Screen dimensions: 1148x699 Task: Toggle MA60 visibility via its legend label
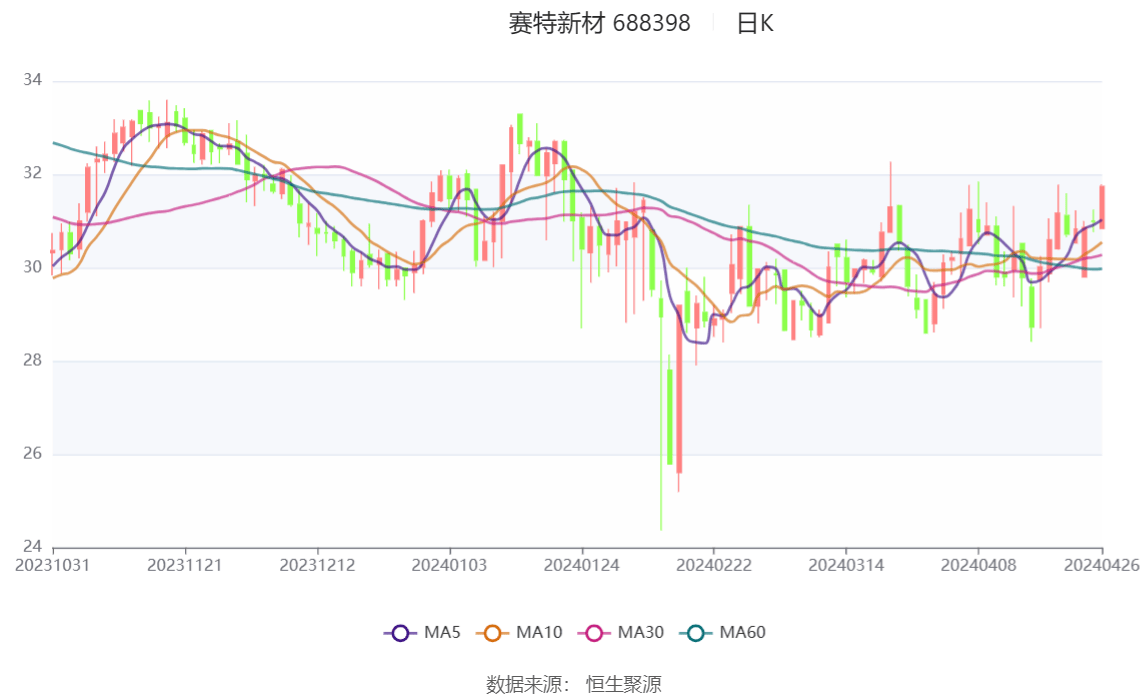pos(742,633)
